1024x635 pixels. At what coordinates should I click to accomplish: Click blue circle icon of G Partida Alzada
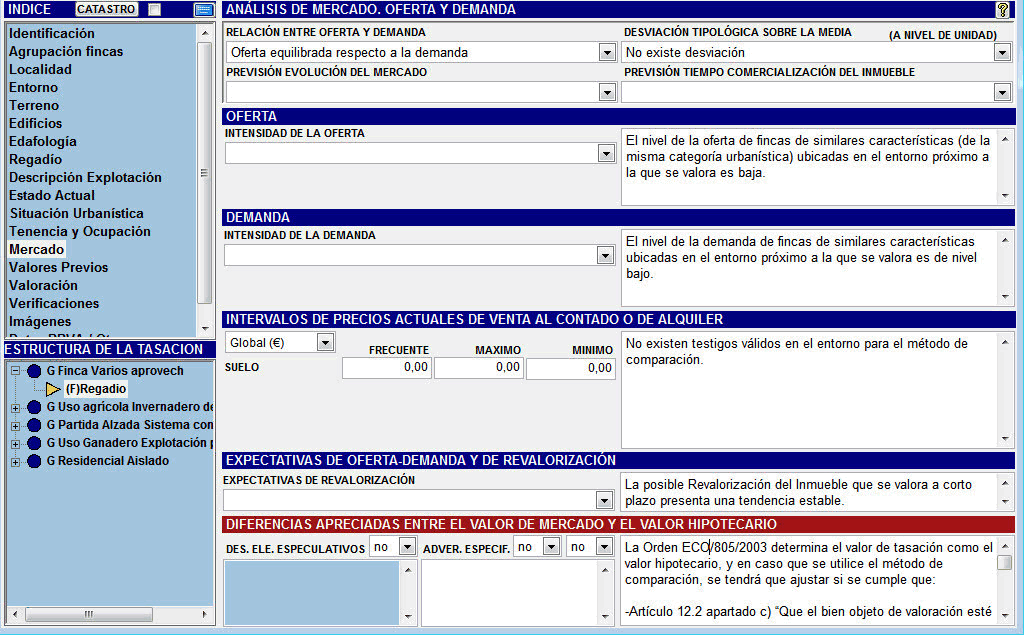tap(34, 425)
